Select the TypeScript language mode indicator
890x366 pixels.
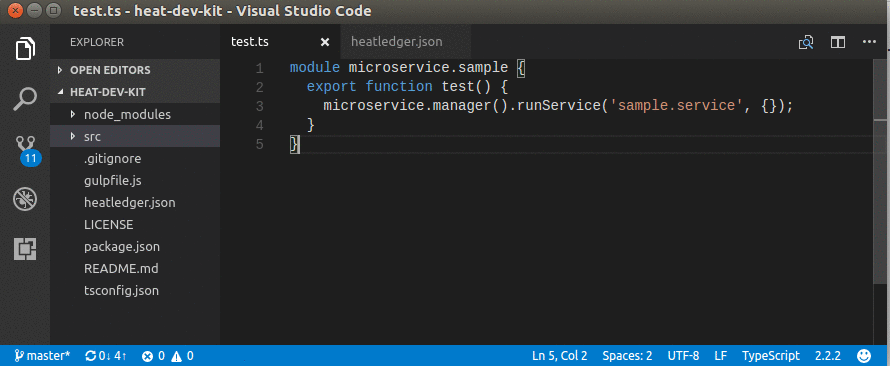coord(771,356)
